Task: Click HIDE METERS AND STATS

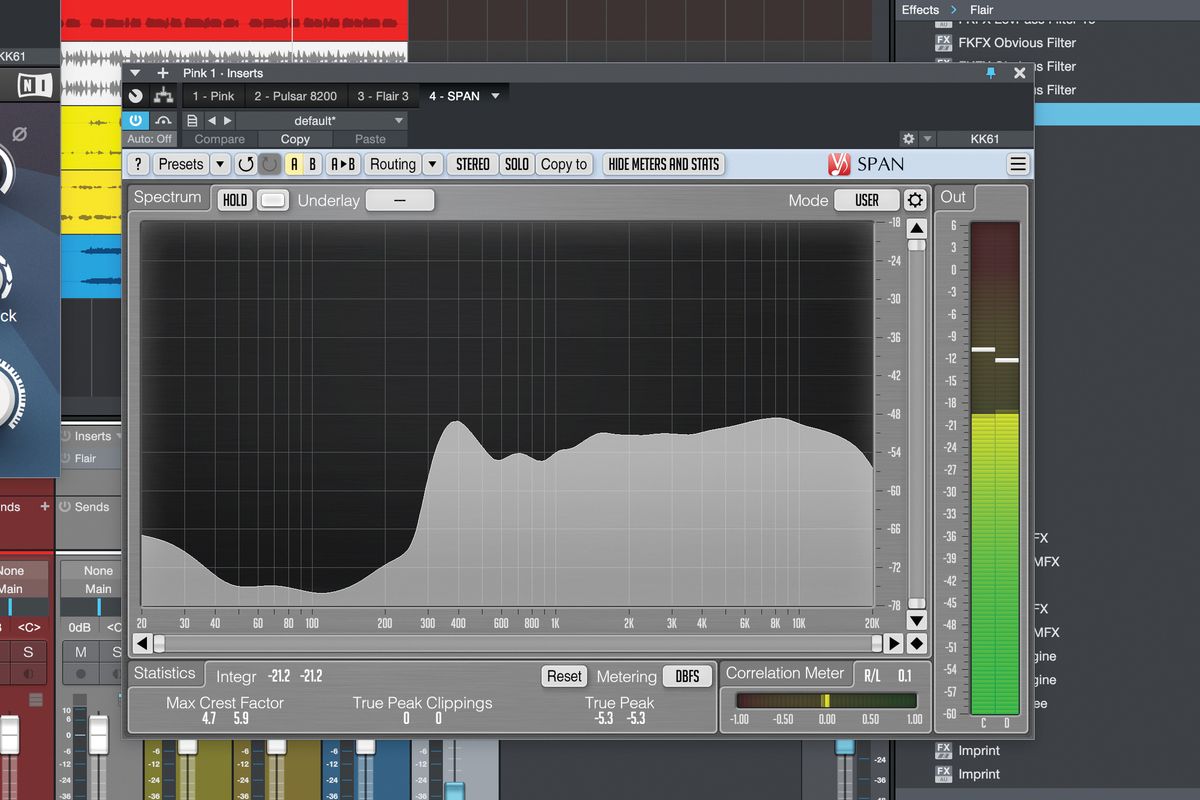Action: pos(663,163)
